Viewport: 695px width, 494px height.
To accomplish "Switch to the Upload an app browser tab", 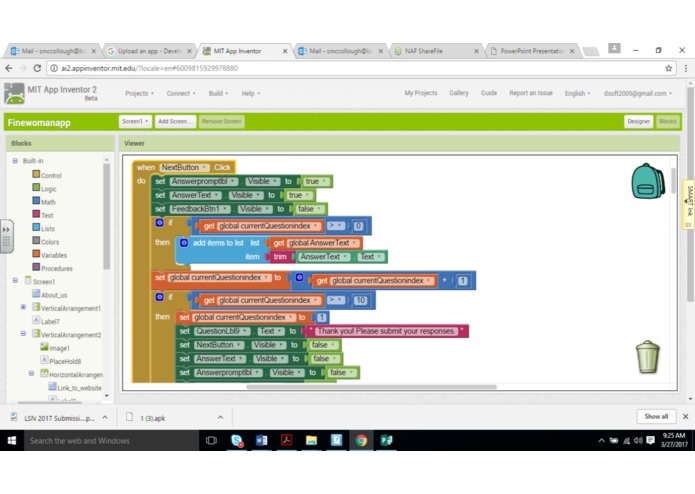I will pyautogui.click(x=149, y=51).
